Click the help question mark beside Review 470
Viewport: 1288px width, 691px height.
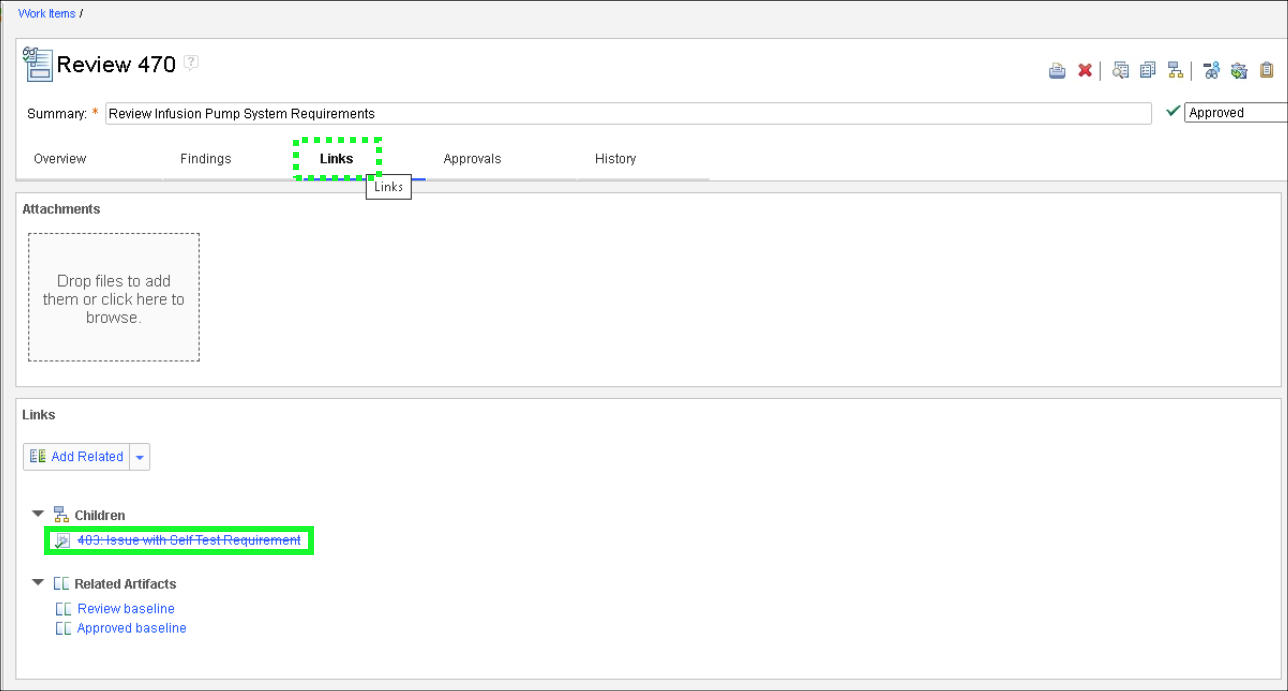coord(191,63)
